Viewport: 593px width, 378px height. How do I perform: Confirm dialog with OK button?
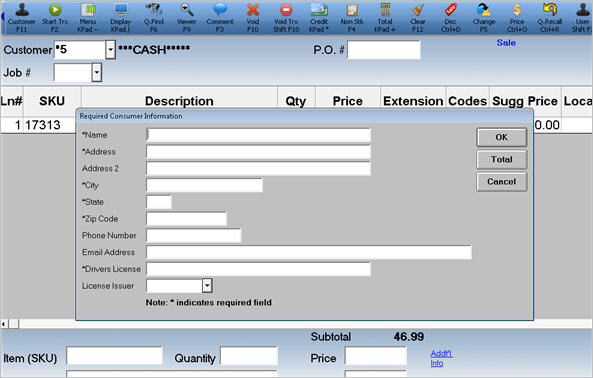click(501, 137)
